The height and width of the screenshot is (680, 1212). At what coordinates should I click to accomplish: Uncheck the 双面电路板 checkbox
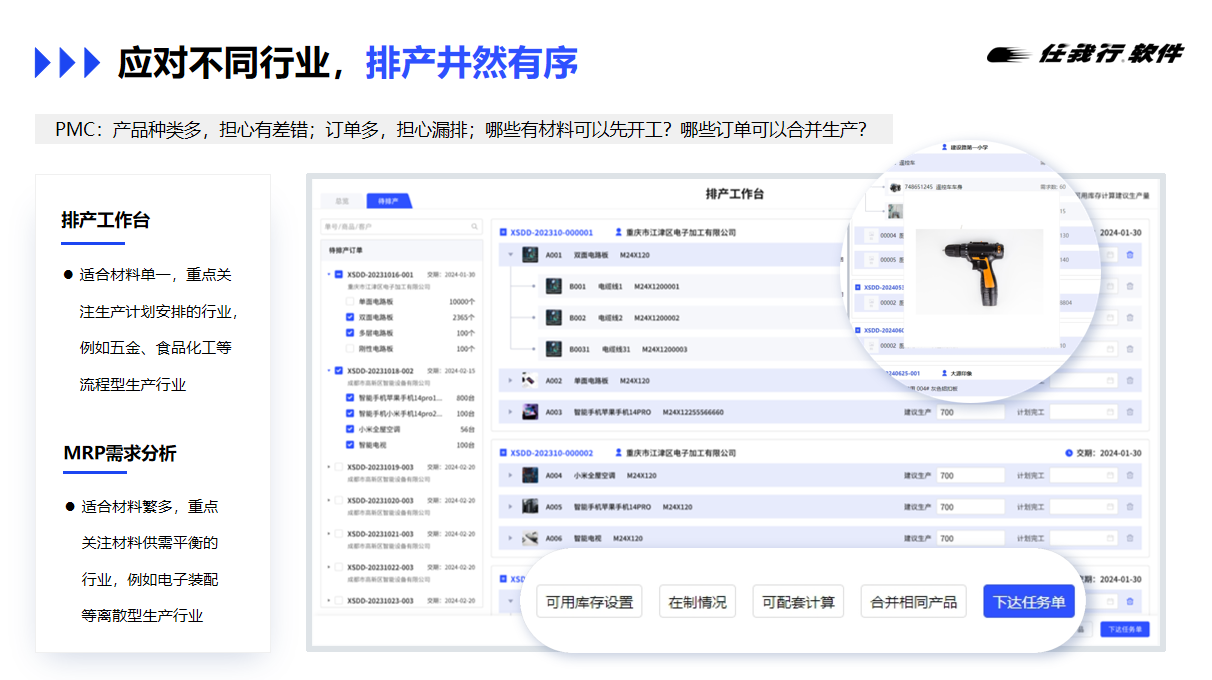pos(350,317)
